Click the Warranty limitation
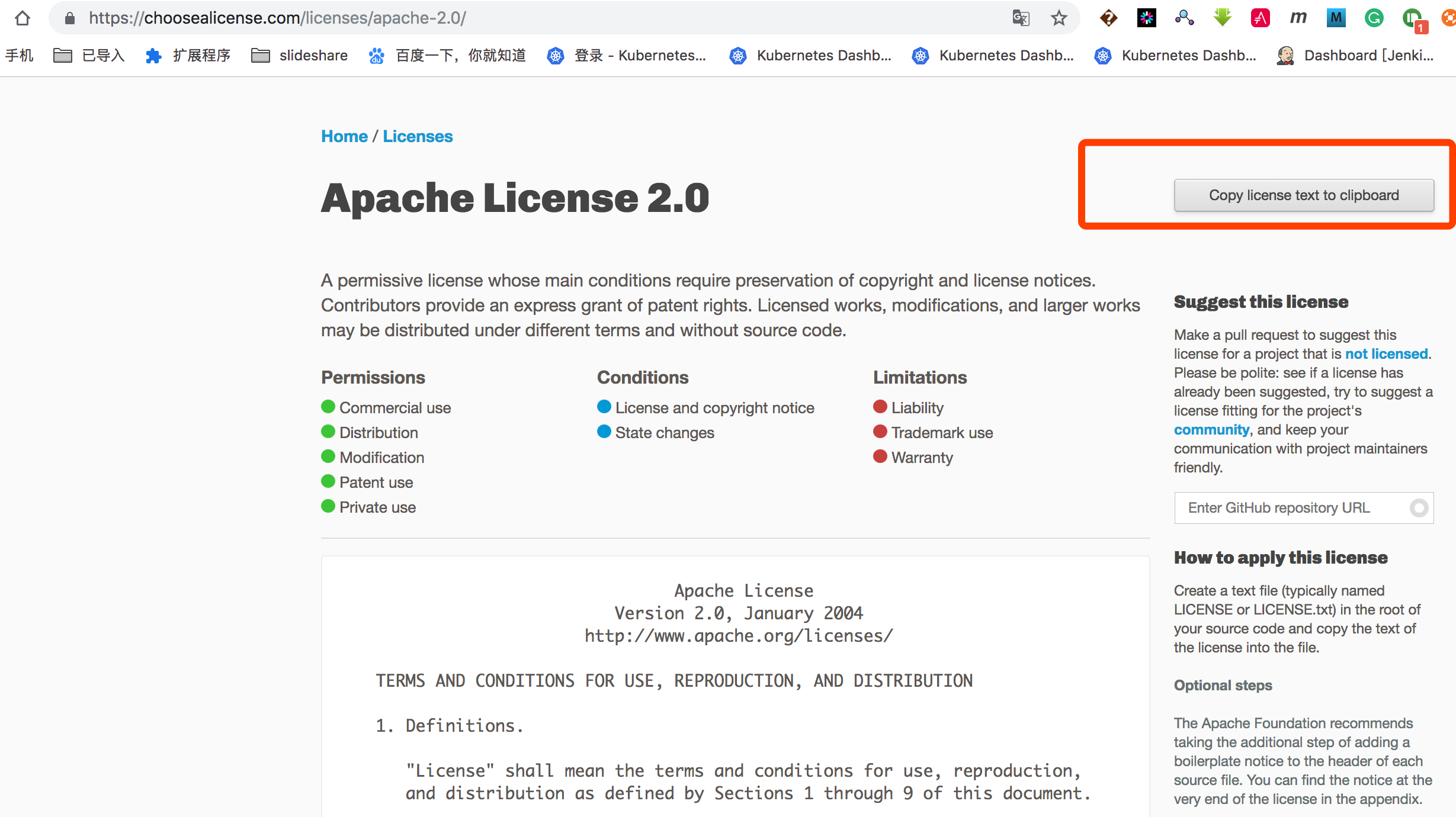1456x817 pixels. tap(913, 458)
